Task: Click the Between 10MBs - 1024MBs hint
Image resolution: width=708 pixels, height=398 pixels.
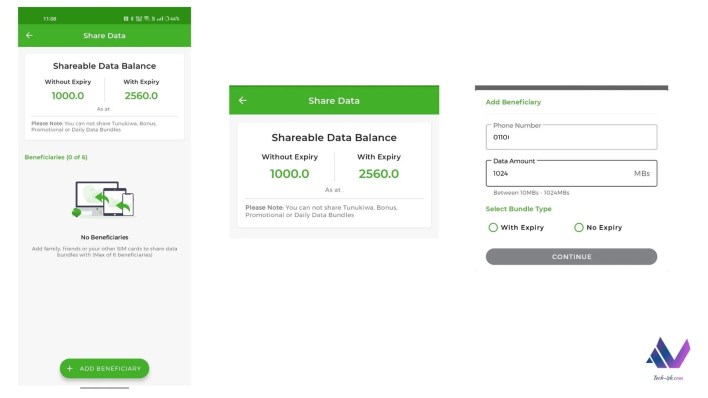Action: pos(531,193)
